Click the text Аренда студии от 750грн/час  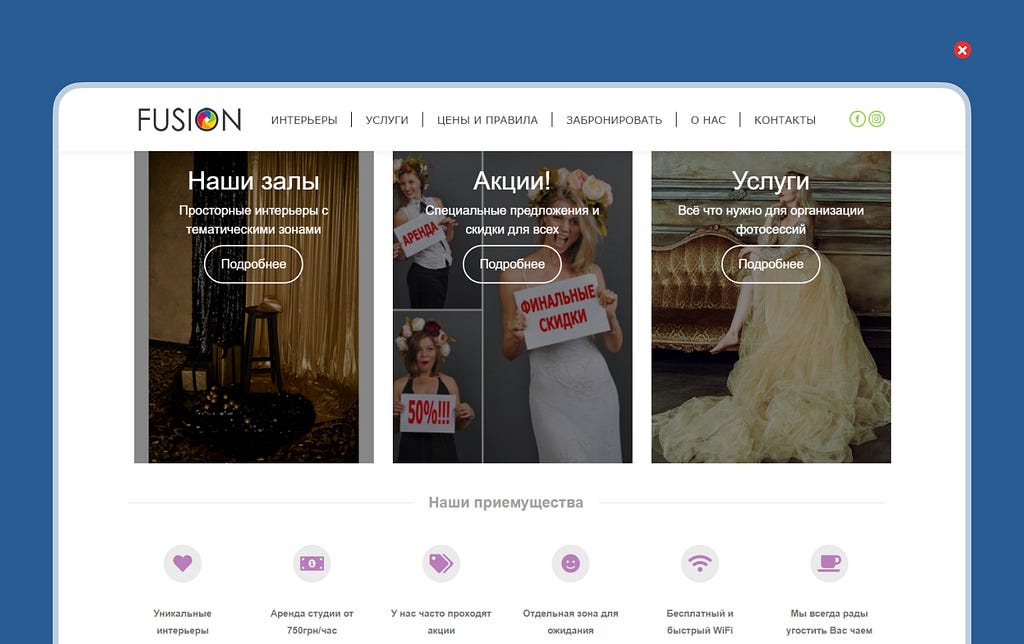click(312, 622)
